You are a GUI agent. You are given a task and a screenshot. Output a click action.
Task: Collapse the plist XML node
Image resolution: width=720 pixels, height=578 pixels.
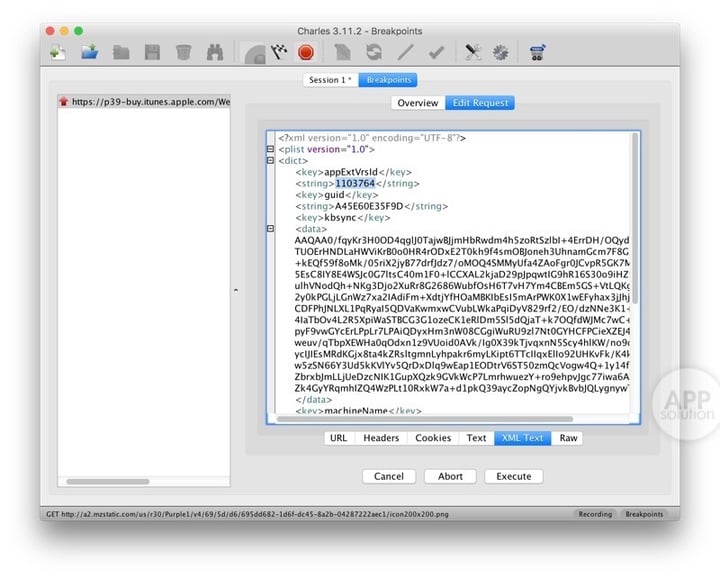(x=270, y=149)
